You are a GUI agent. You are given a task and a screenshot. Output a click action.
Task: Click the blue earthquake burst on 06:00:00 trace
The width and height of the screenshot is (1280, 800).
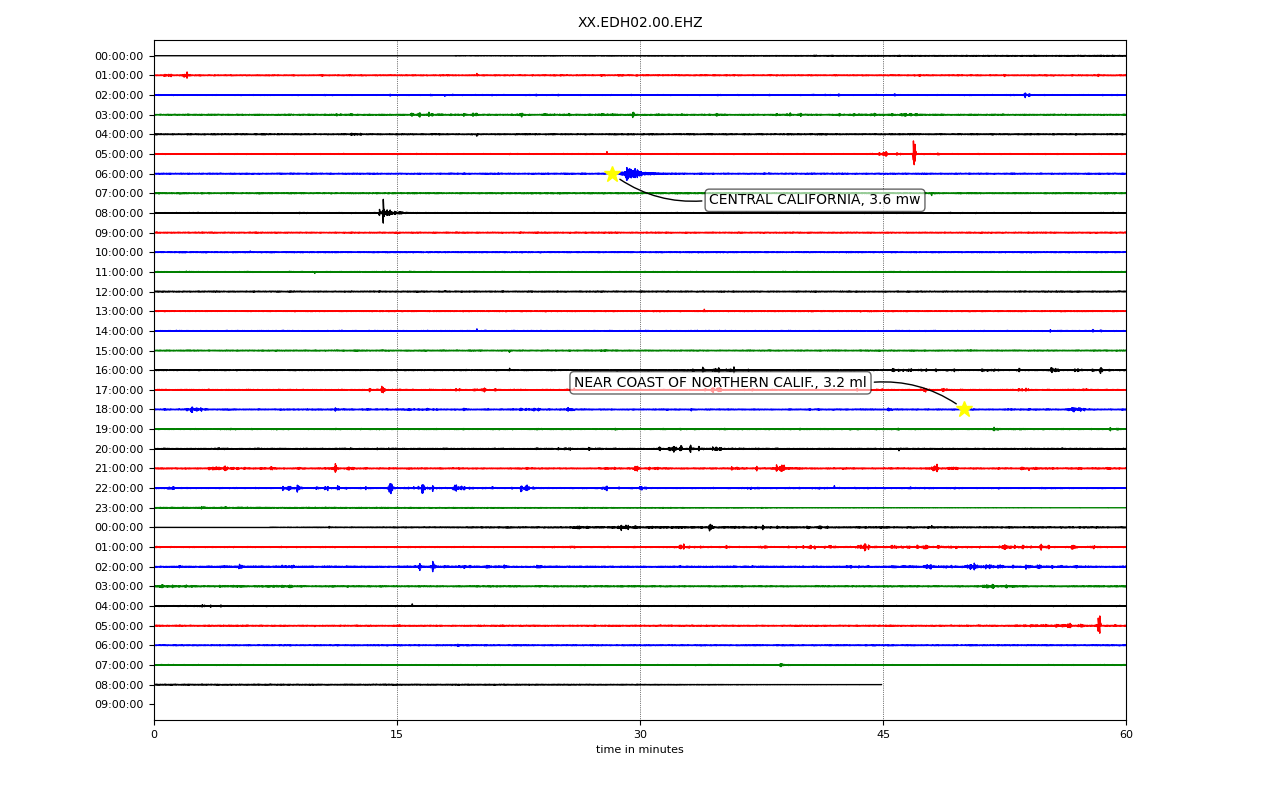point(634,173)
